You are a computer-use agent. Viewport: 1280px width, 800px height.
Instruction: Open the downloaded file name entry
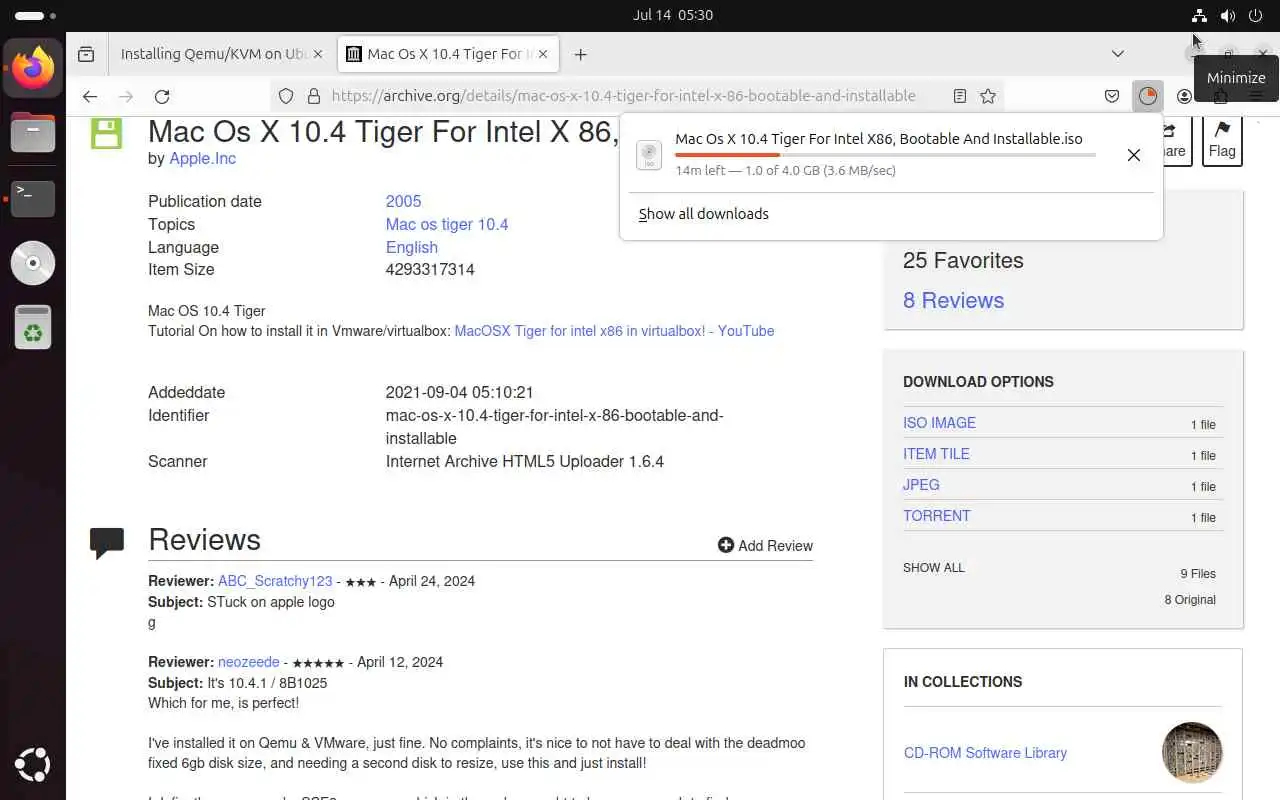(879, 139)
